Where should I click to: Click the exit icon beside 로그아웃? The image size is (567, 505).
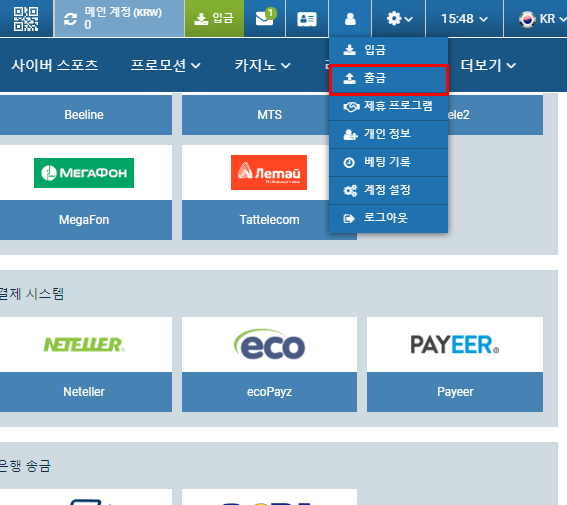coord(349,218)
